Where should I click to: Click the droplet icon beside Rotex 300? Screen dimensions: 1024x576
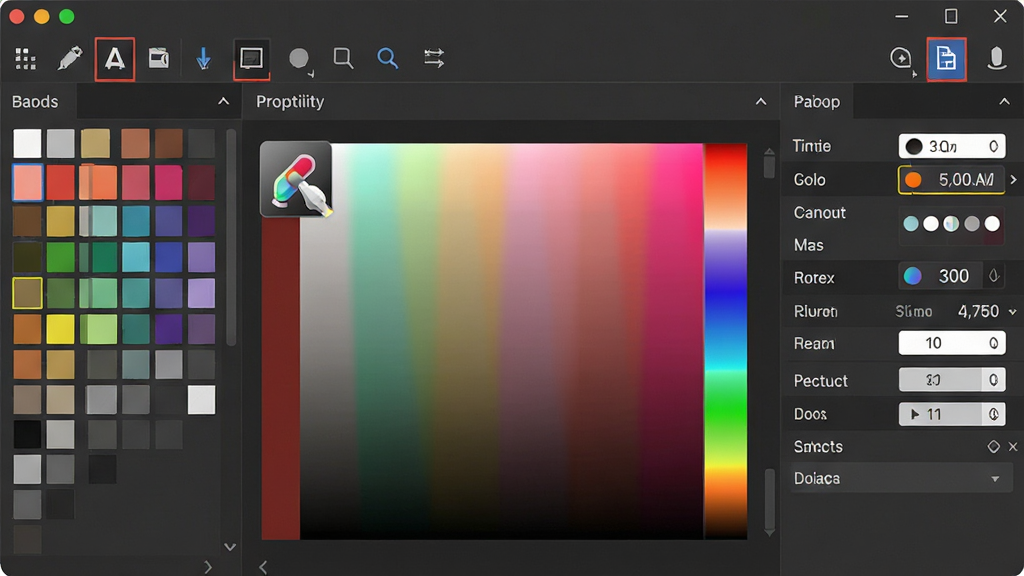(994, 276)
